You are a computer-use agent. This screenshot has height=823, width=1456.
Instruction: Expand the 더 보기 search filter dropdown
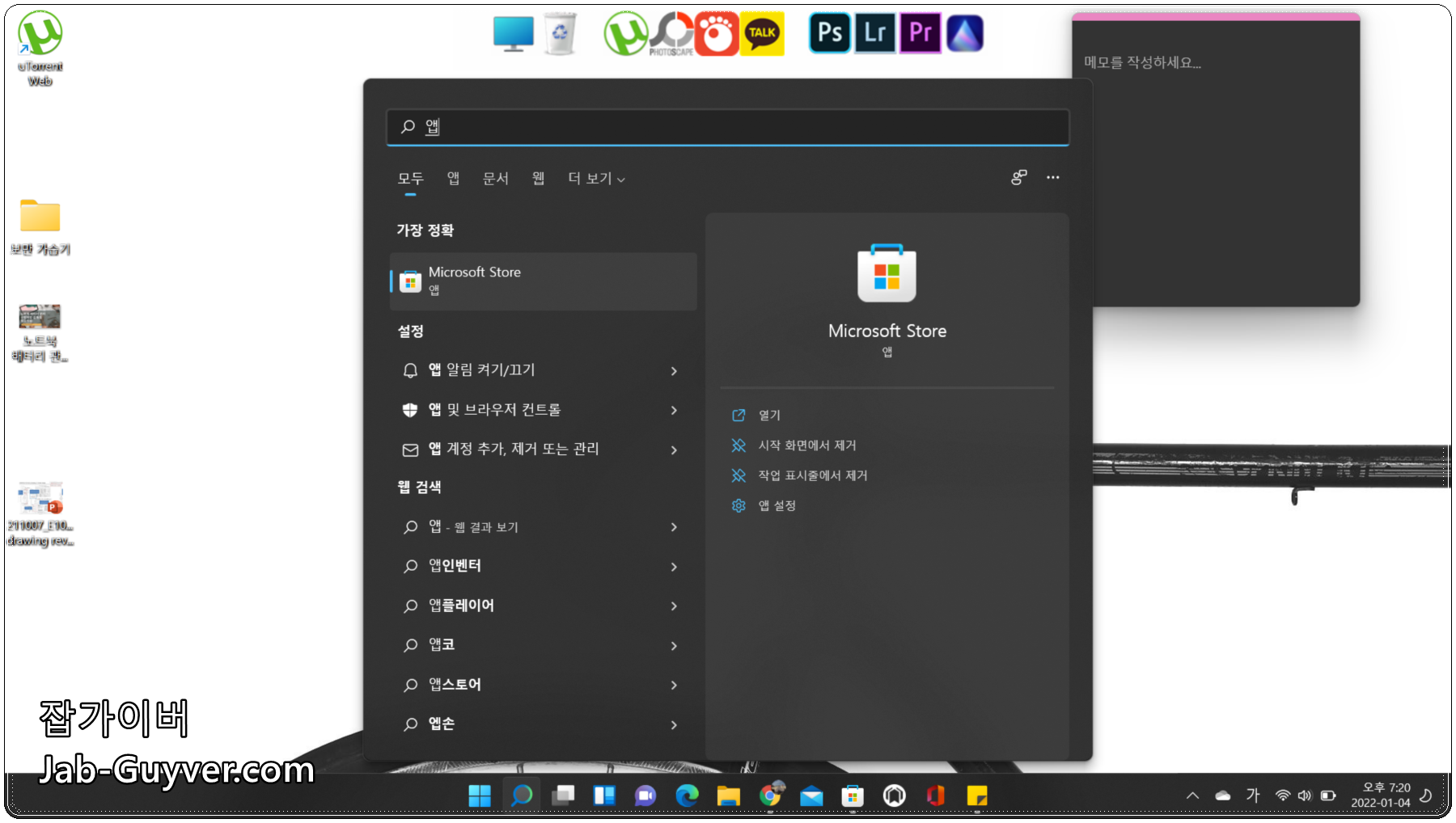coord(595,179)
